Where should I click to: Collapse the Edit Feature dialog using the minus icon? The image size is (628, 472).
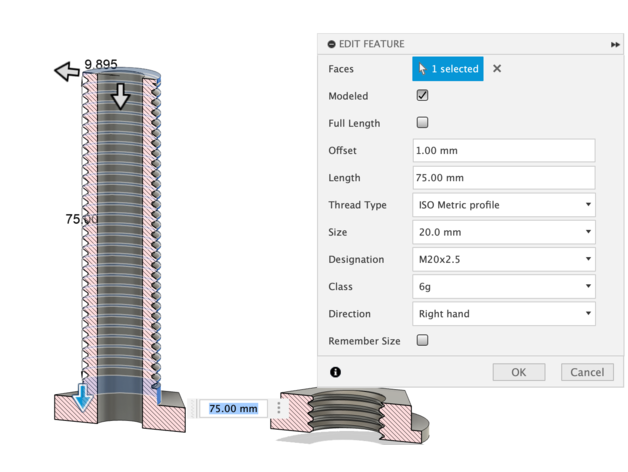tap(333, 44)
